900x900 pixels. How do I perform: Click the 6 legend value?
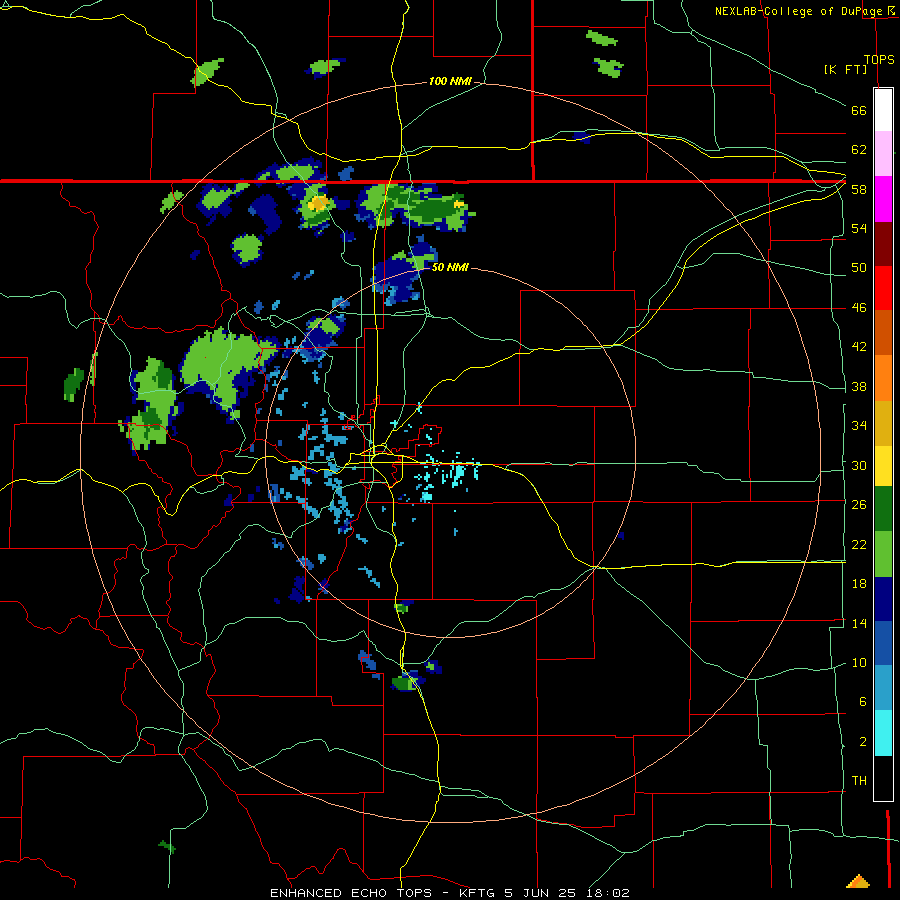pos(862,702)
